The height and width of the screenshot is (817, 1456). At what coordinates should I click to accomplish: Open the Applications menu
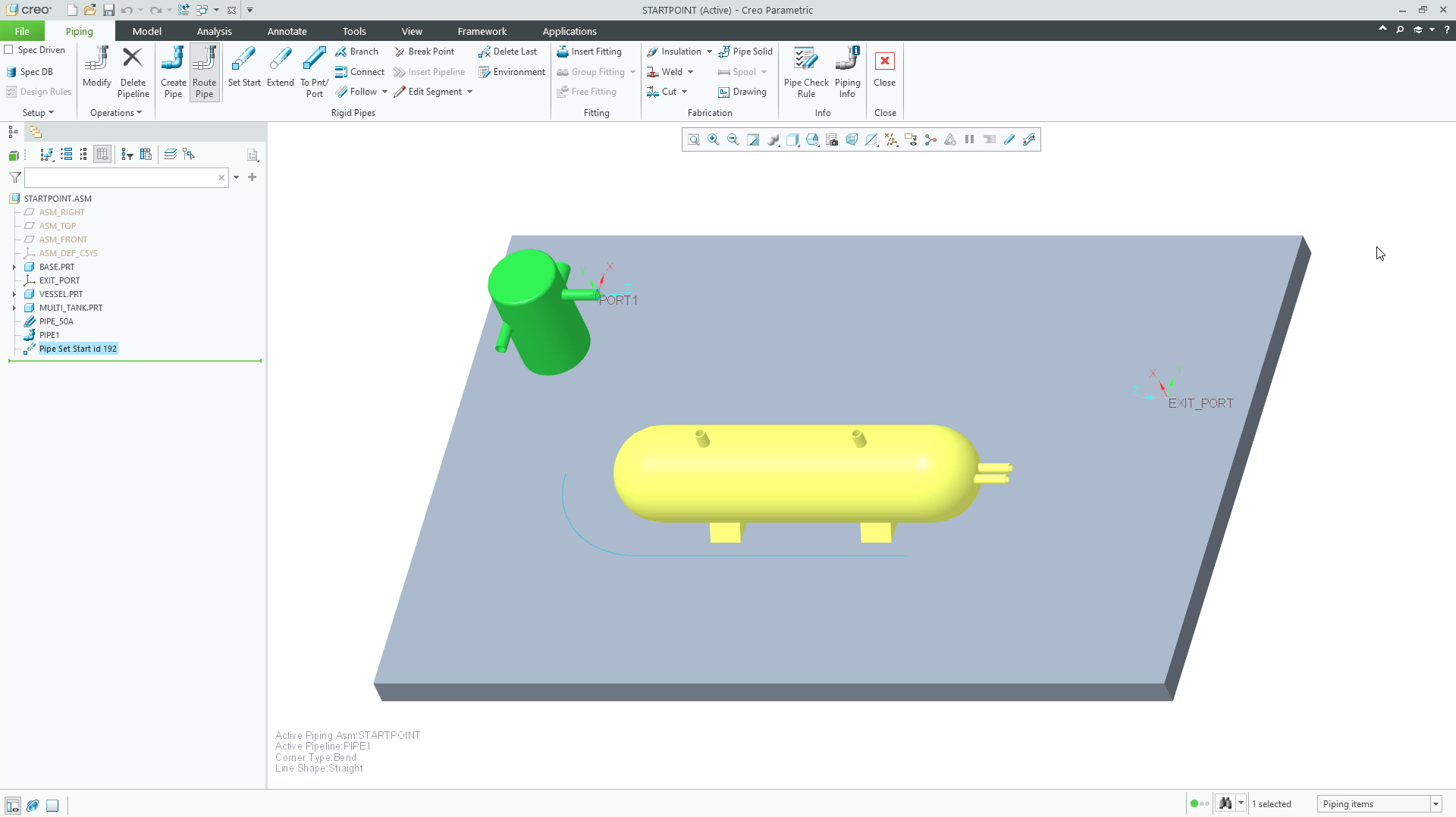coord(570,31)
